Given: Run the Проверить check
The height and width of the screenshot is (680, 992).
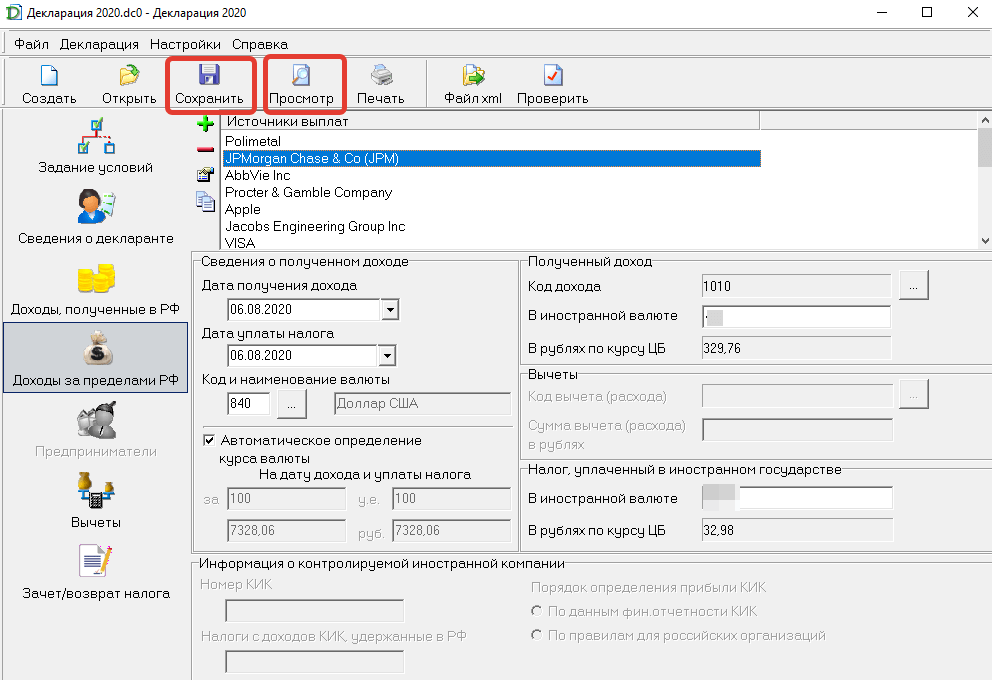Looking at the screenshot, I should tap(552, 84).
